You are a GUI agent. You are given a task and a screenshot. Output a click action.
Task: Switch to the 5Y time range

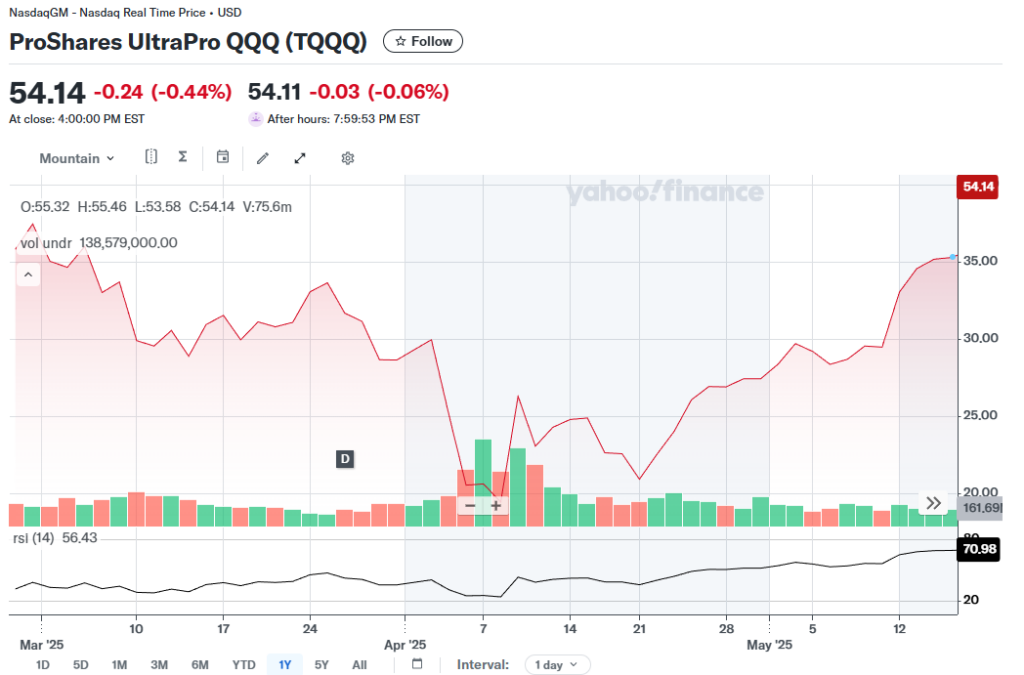tap(321, 665)
